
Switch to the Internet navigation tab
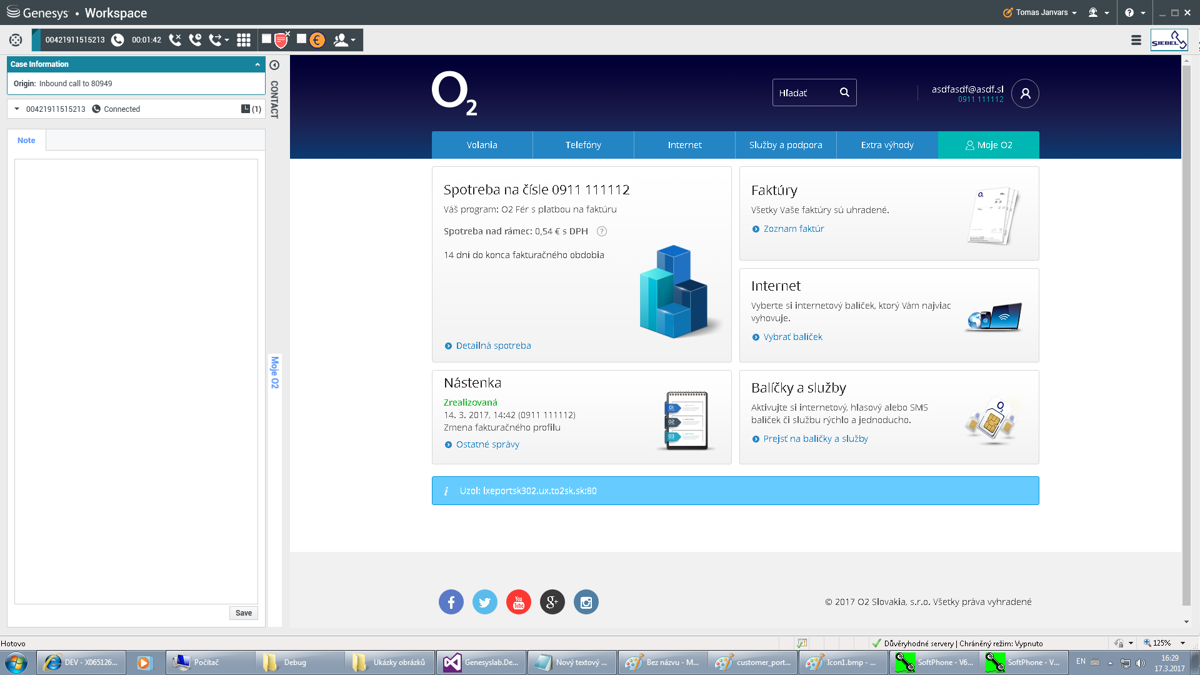tap(684, 145)
